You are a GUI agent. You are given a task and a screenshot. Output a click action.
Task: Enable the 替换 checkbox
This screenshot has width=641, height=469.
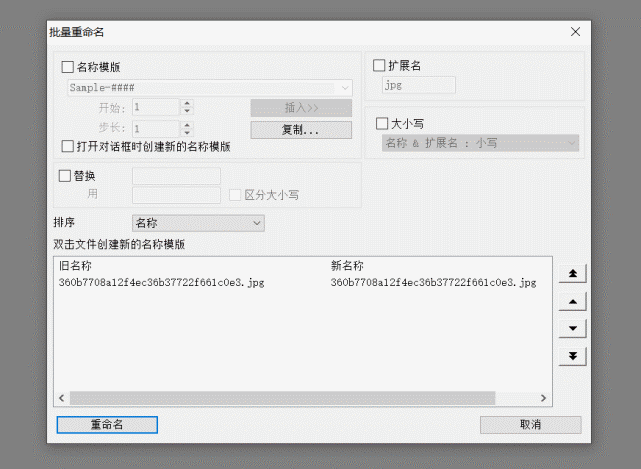[x=65, y=176]
